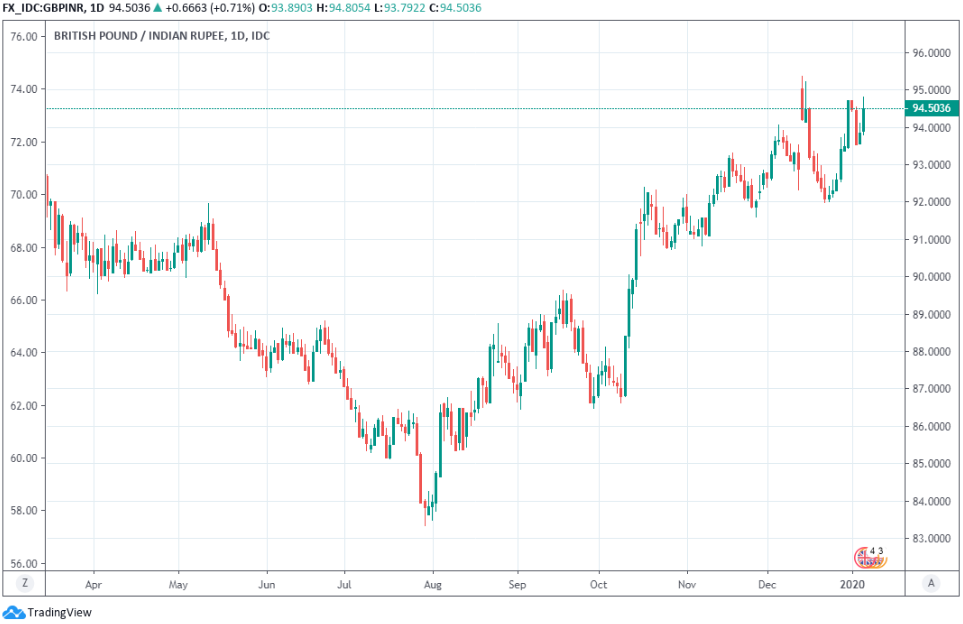Click the green 94.5036 current price label

(x=930, y=108)
